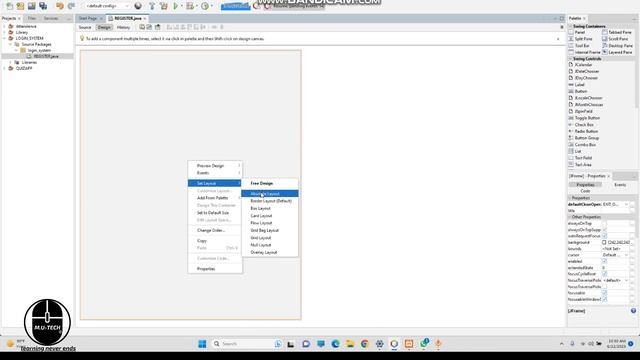Click the Build Project hammer icon

coord(152,6)
